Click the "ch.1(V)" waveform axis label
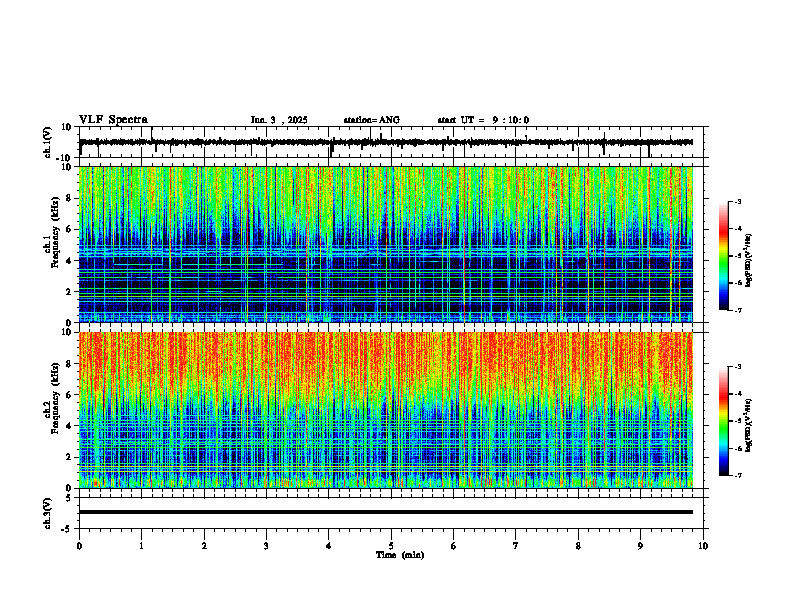Screen dimensions: 792x612 point(48,142)
